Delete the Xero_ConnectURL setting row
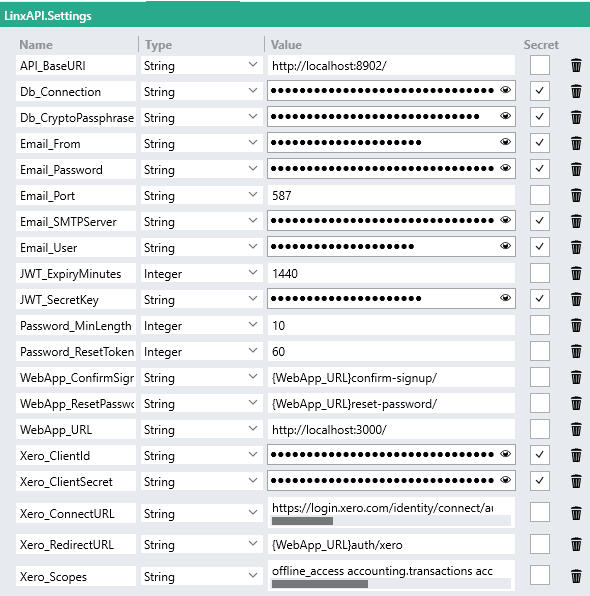The height and width of the screenshot is (596, 590). [576, 513]
